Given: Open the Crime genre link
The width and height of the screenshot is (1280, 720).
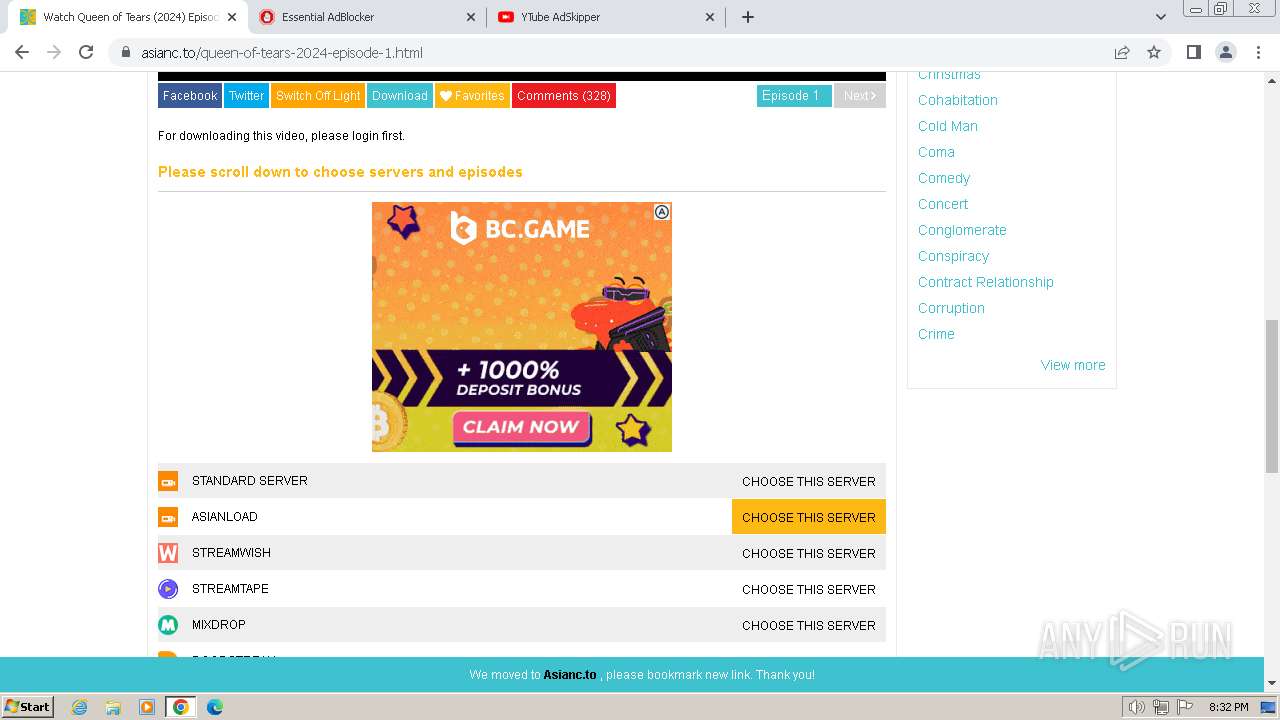Looking at the screenshot, I should [x=936, y=334].
